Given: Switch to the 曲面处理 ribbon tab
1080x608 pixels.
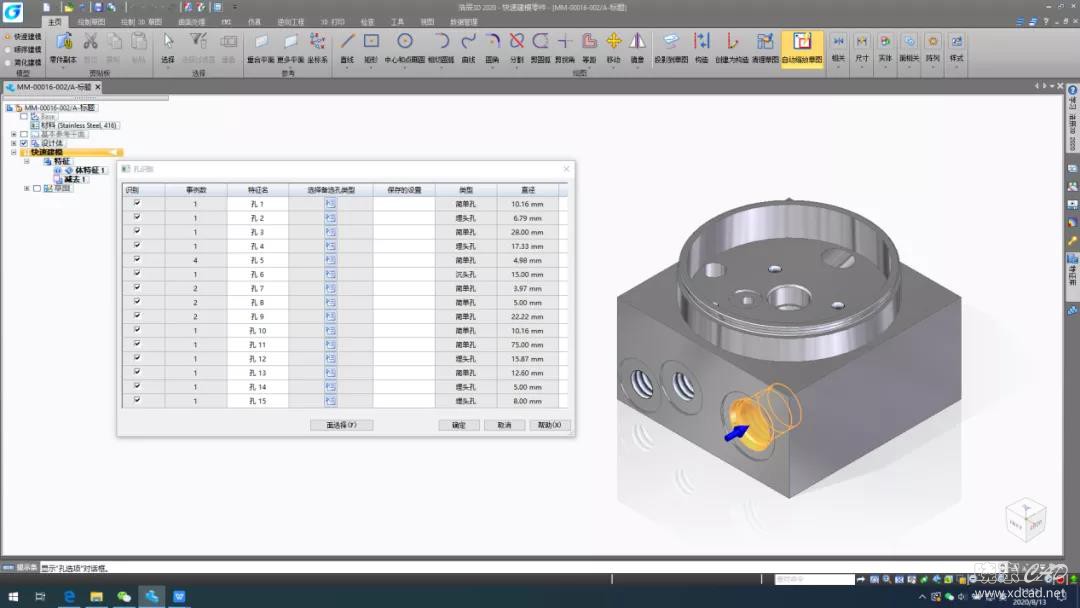Looking at the screenshot, I should [191, 21].
